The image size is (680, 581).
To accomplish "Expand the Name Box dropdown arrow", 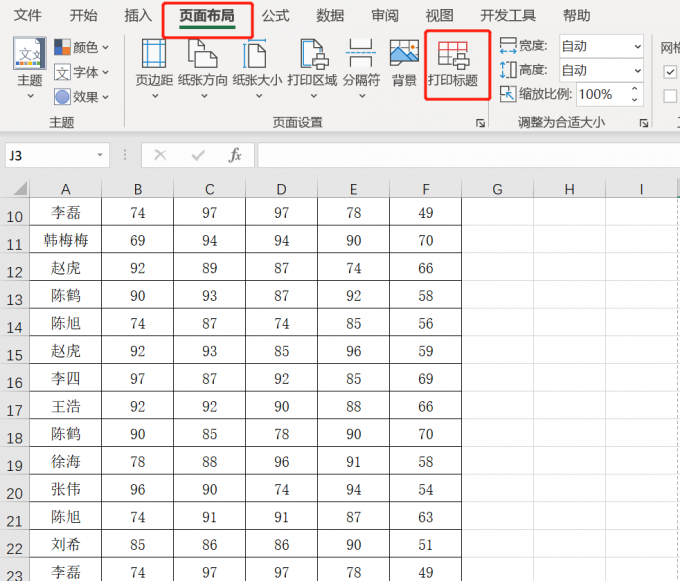I will point(100,155).
